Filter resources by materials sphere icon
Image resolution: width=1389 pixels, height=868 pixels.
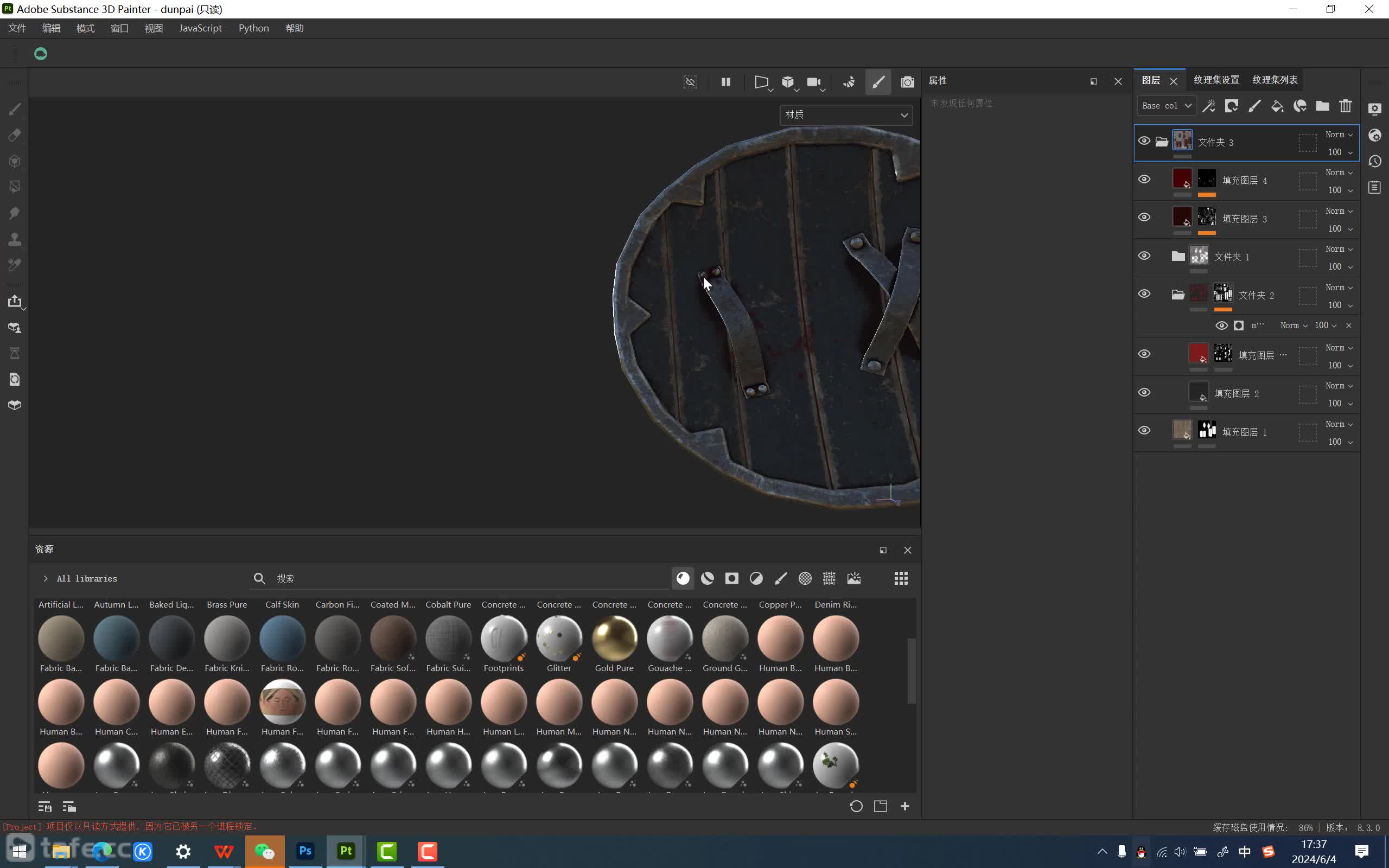pos(683,578)
